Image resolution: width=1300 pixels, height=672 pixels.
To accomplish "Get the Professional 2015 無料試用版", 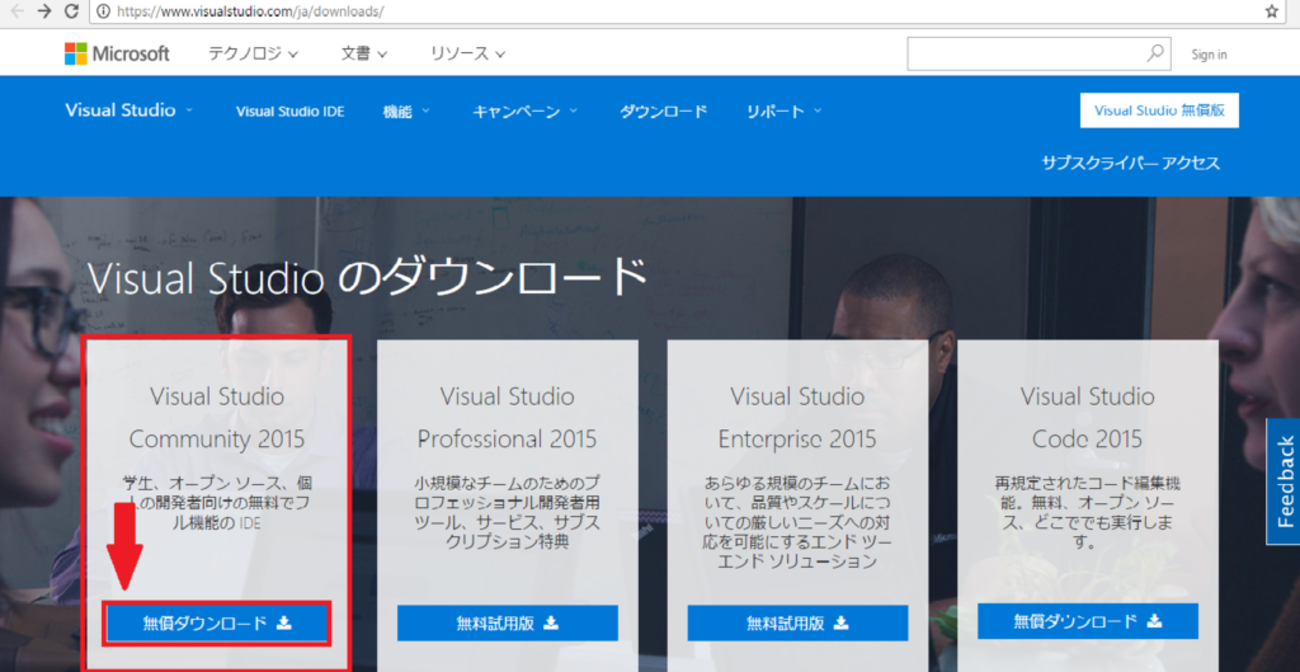I will [507, 623].
